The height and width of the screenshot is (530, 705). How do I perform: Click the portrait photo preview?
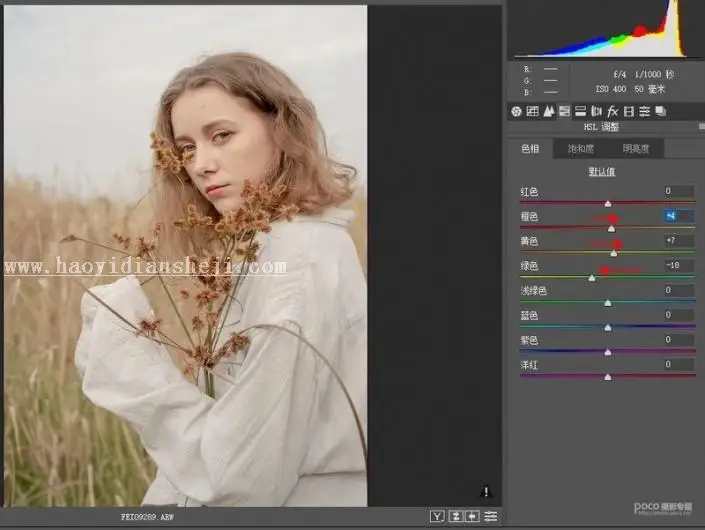[186, 255]
